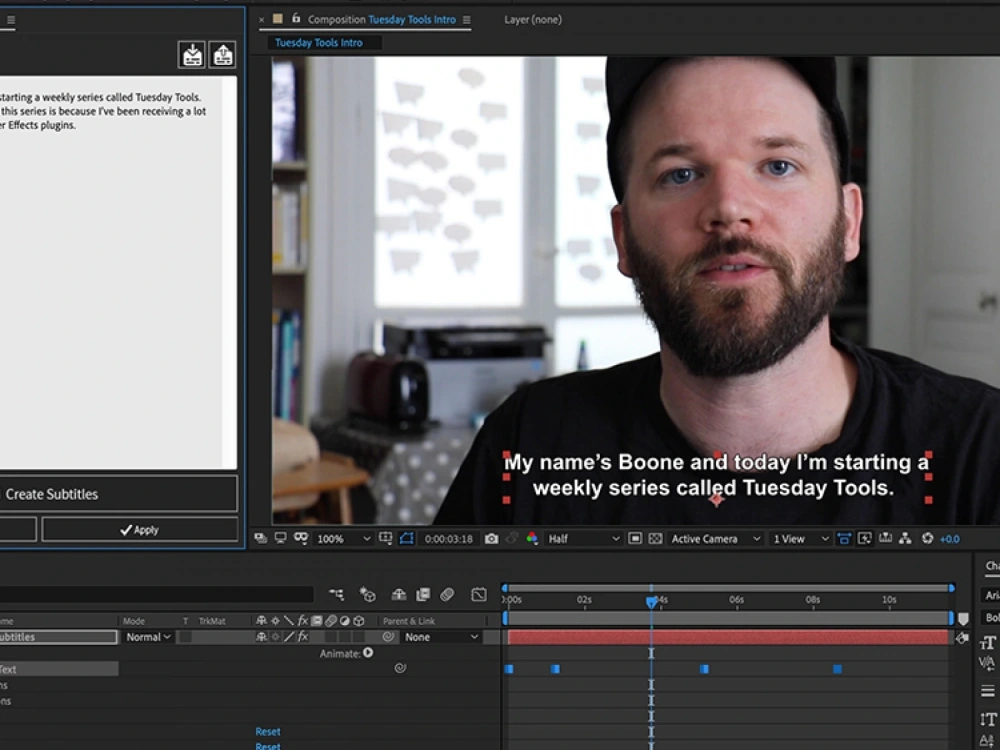
Task: Click the Create Subtitles button
Action: pos(118,494)
